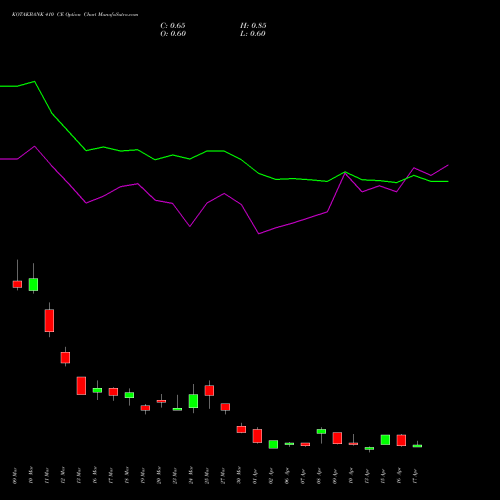The width and height of the screenshot is (500, 500).
Task: Click the open value O: 0.60
Action: click(x=173, y=34)
